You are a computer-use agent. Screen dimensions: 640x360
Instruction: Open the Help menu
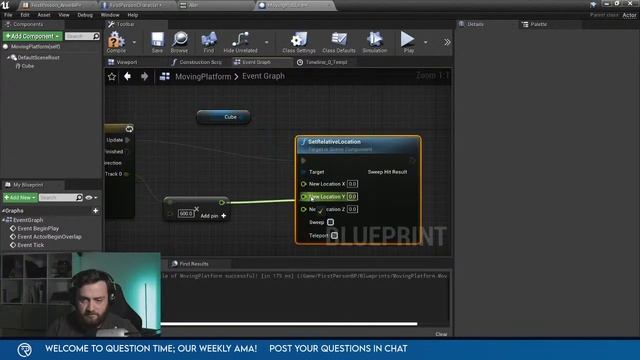click(133, 15)
